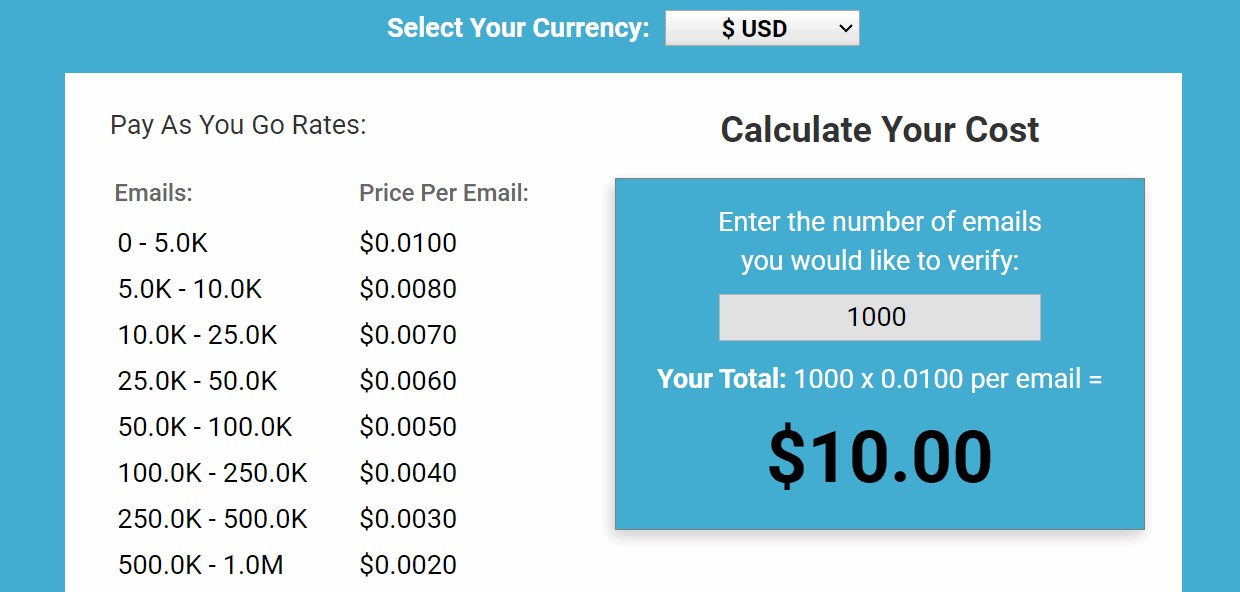
Task: Select the 25.0K - 50.0K emails tier
Action: tap(198, 381)
